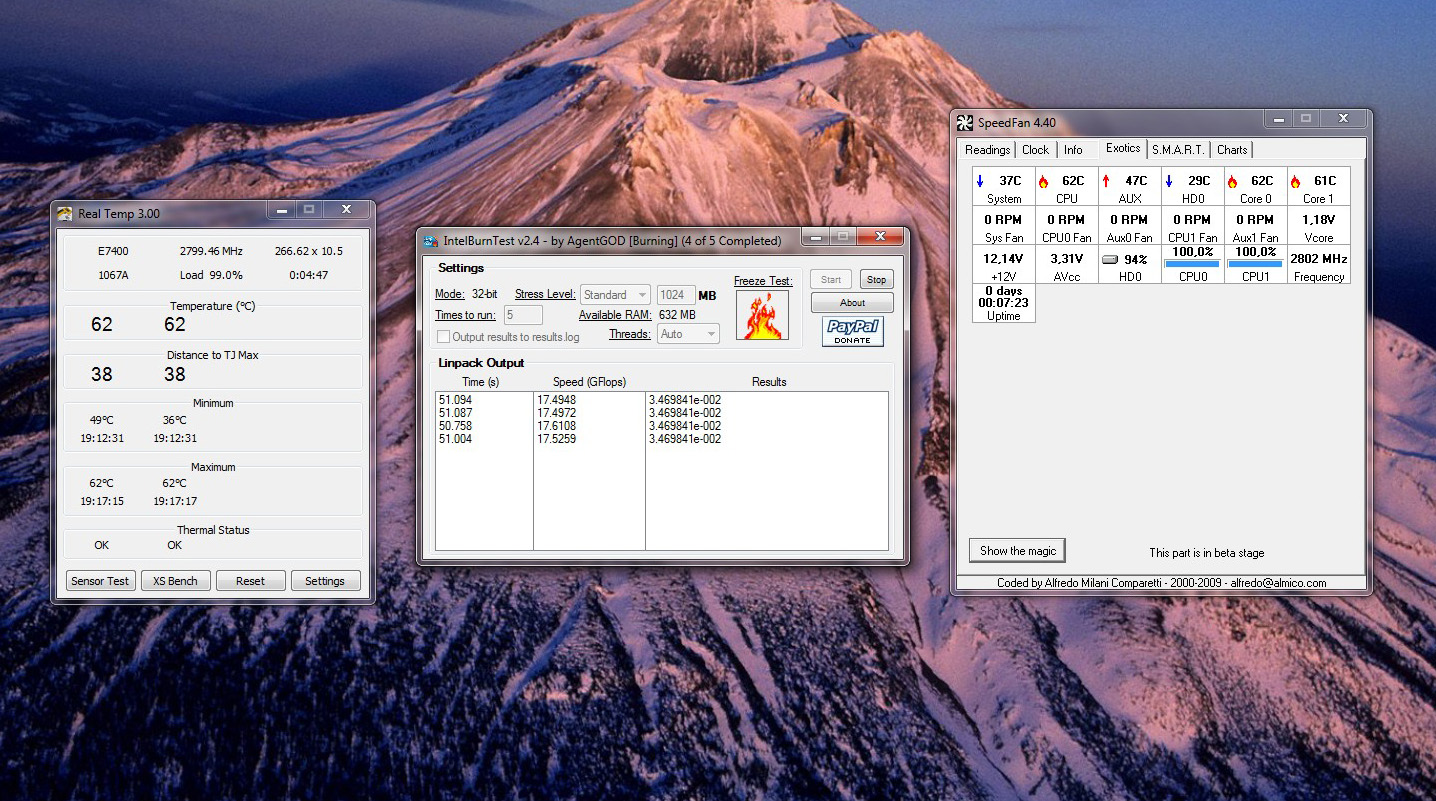Click the flame icon beside Core 0

pyautogui.click(x=1232, y=181)
